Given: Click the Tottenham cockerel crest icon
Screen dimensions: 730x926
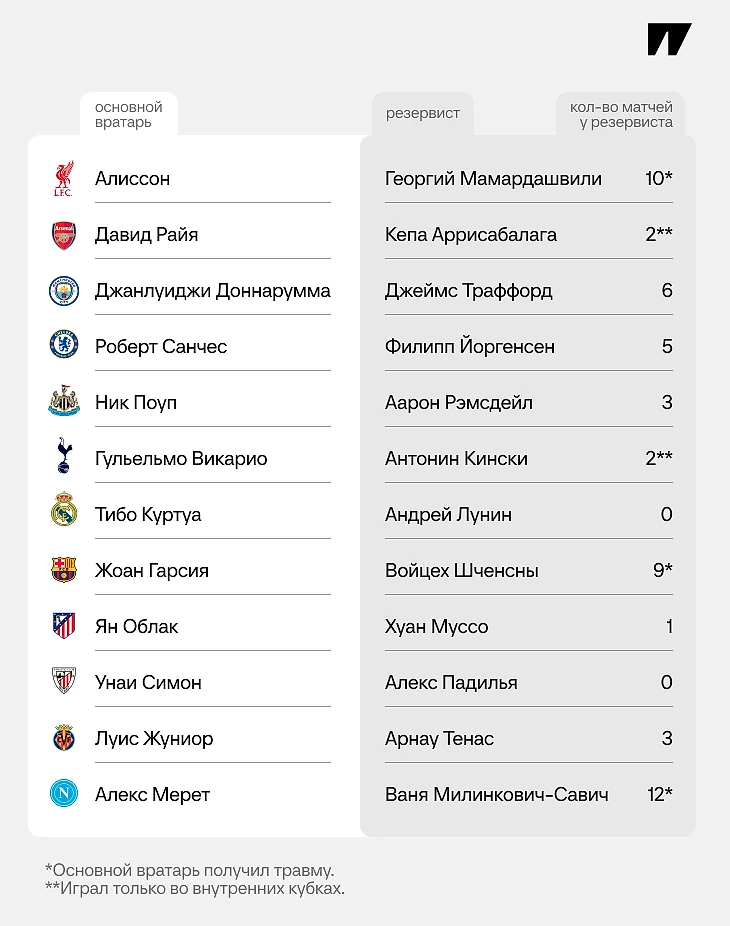Looking at the screenshot, I should [64, 458].
